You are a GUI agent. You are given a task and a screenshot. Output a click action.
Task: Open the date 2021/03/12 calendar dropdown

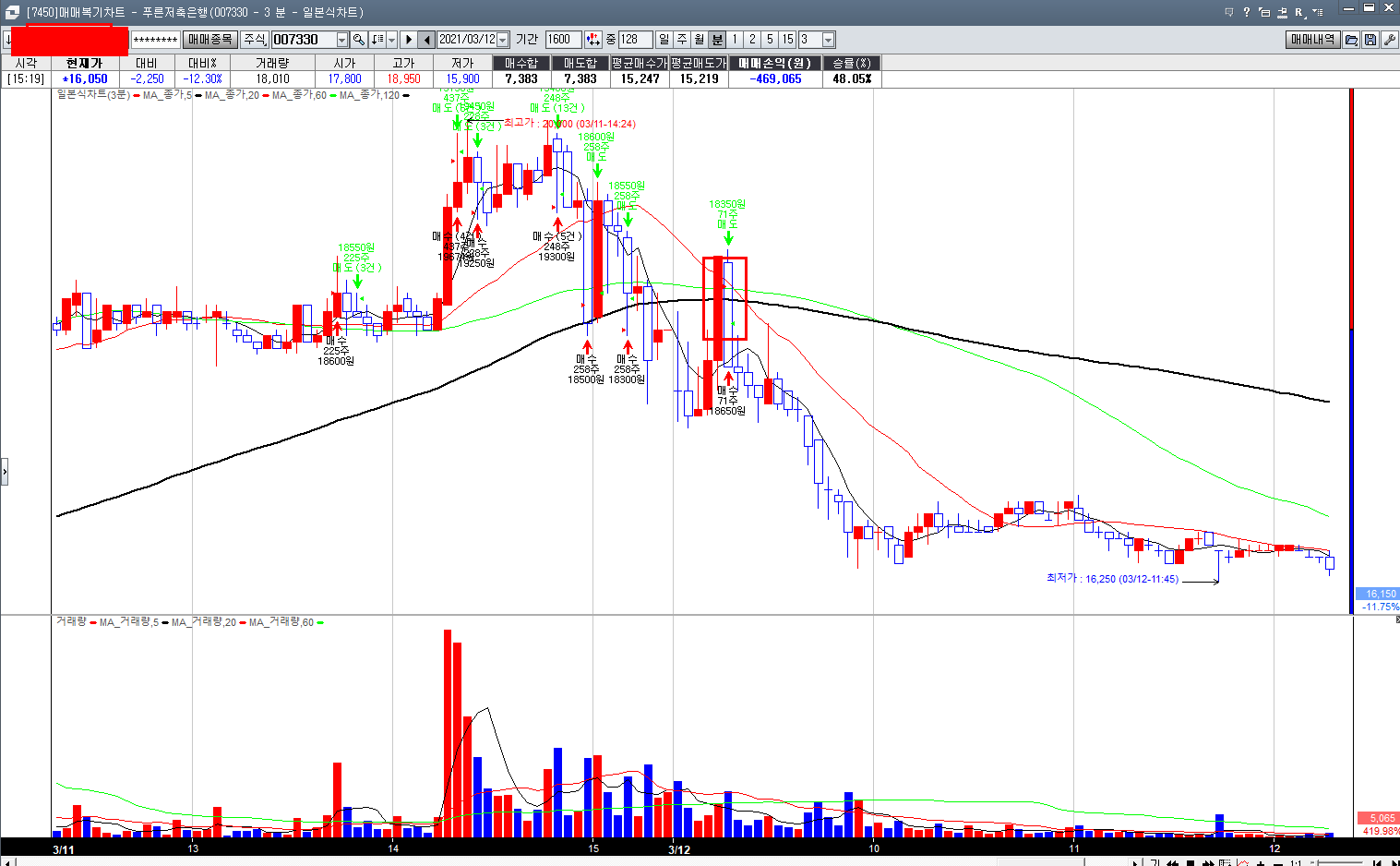(x=502, y=40)
